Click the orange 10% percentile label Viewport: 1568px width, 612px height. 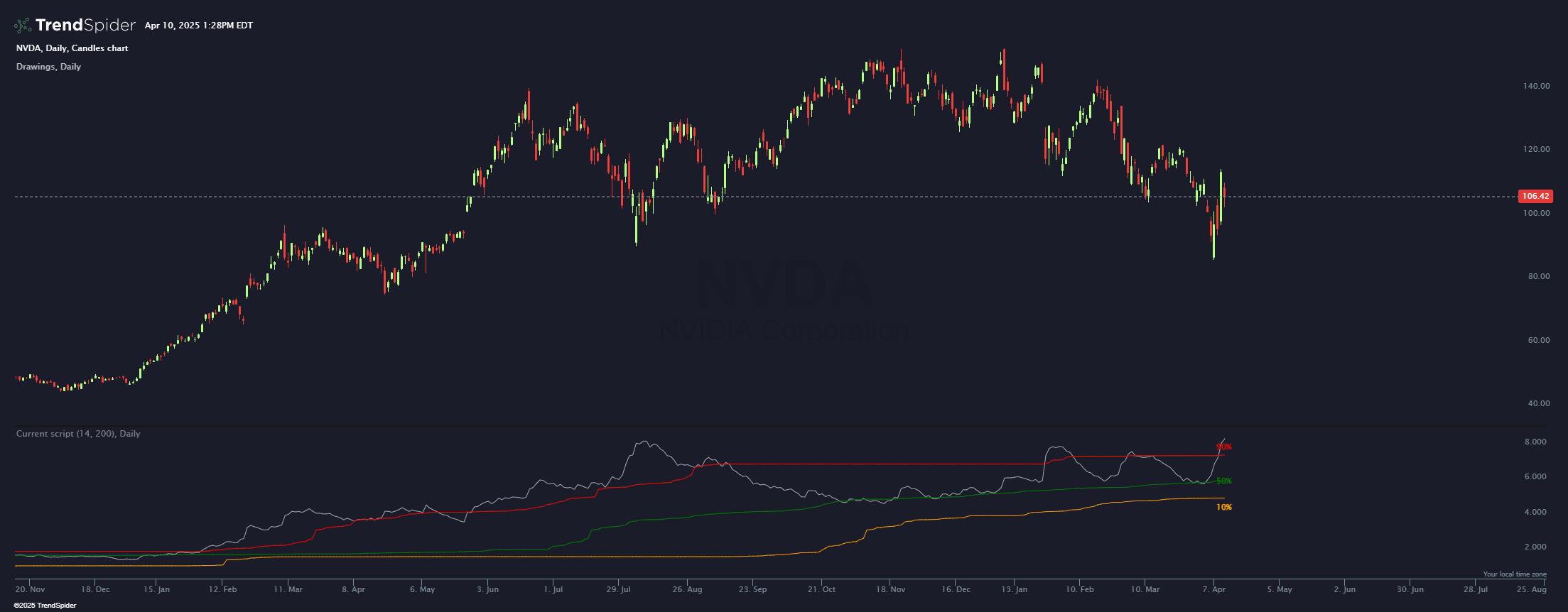point(1223,508)
